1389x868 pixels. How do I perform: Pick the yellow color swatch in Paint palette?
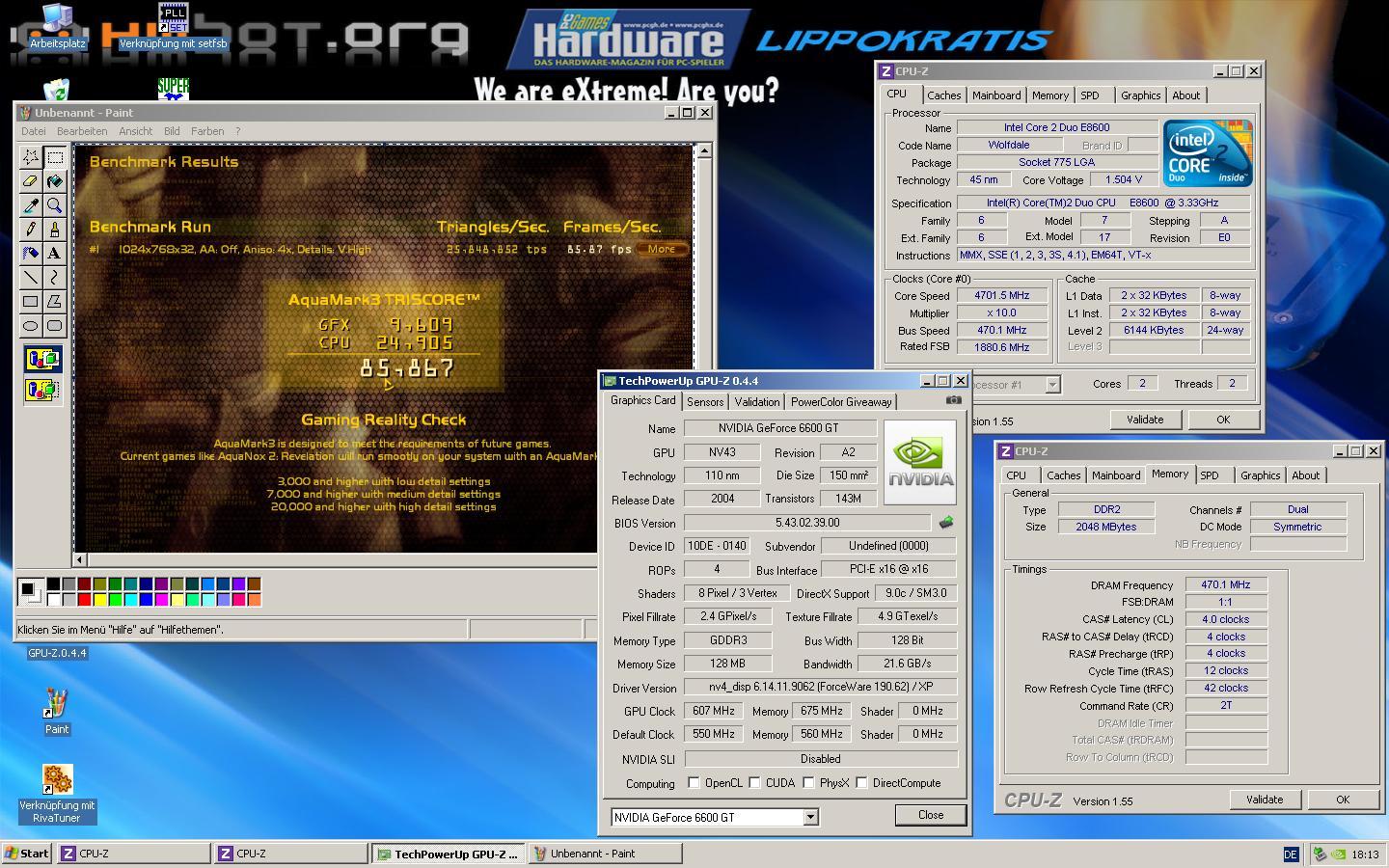(100, 600)
